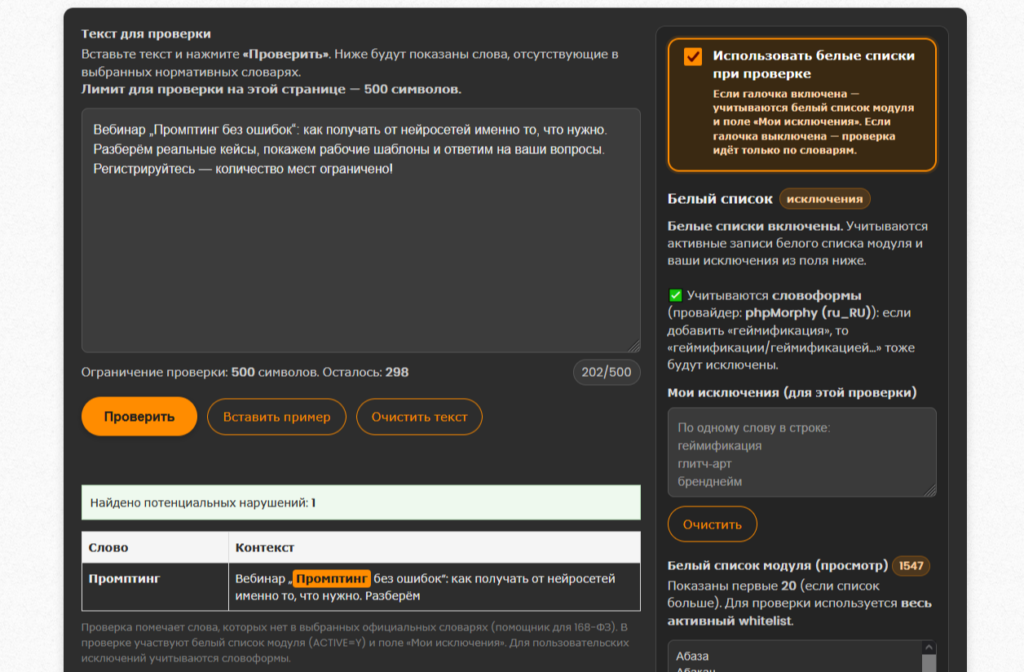
Task: Focus the main text-to-check textarea
Action: pos(360,231)
